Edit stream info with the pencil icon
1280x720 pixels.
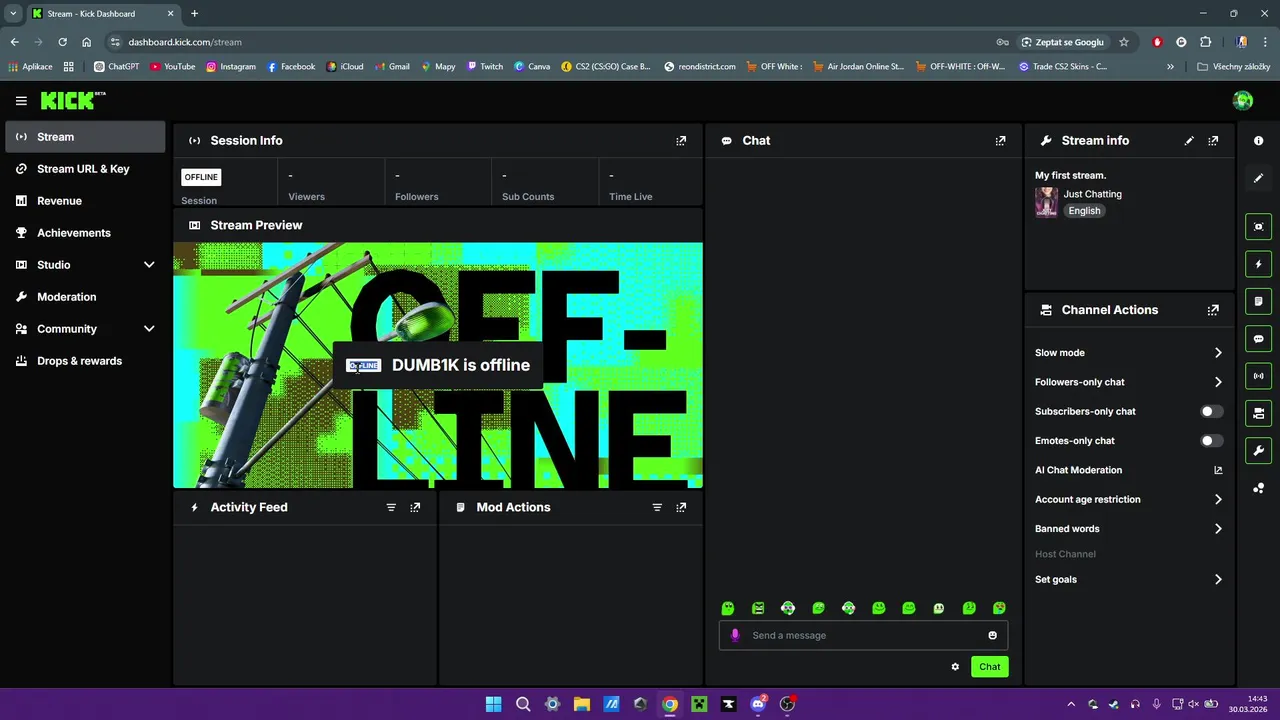click(1189, 141)
